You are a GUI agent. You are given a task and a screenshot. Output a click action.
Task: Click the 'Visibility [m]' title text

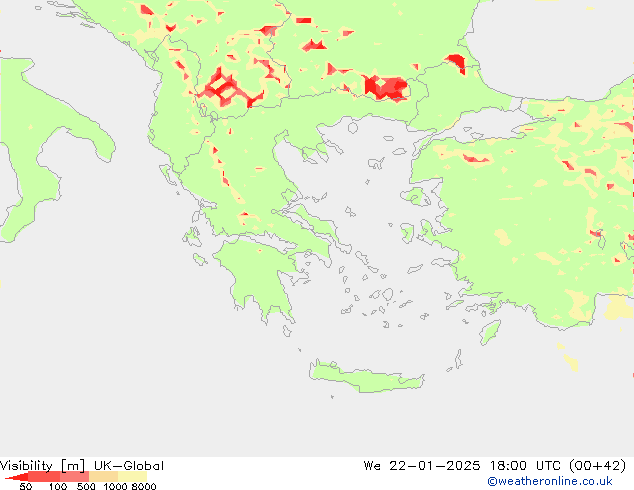point(42,466)
